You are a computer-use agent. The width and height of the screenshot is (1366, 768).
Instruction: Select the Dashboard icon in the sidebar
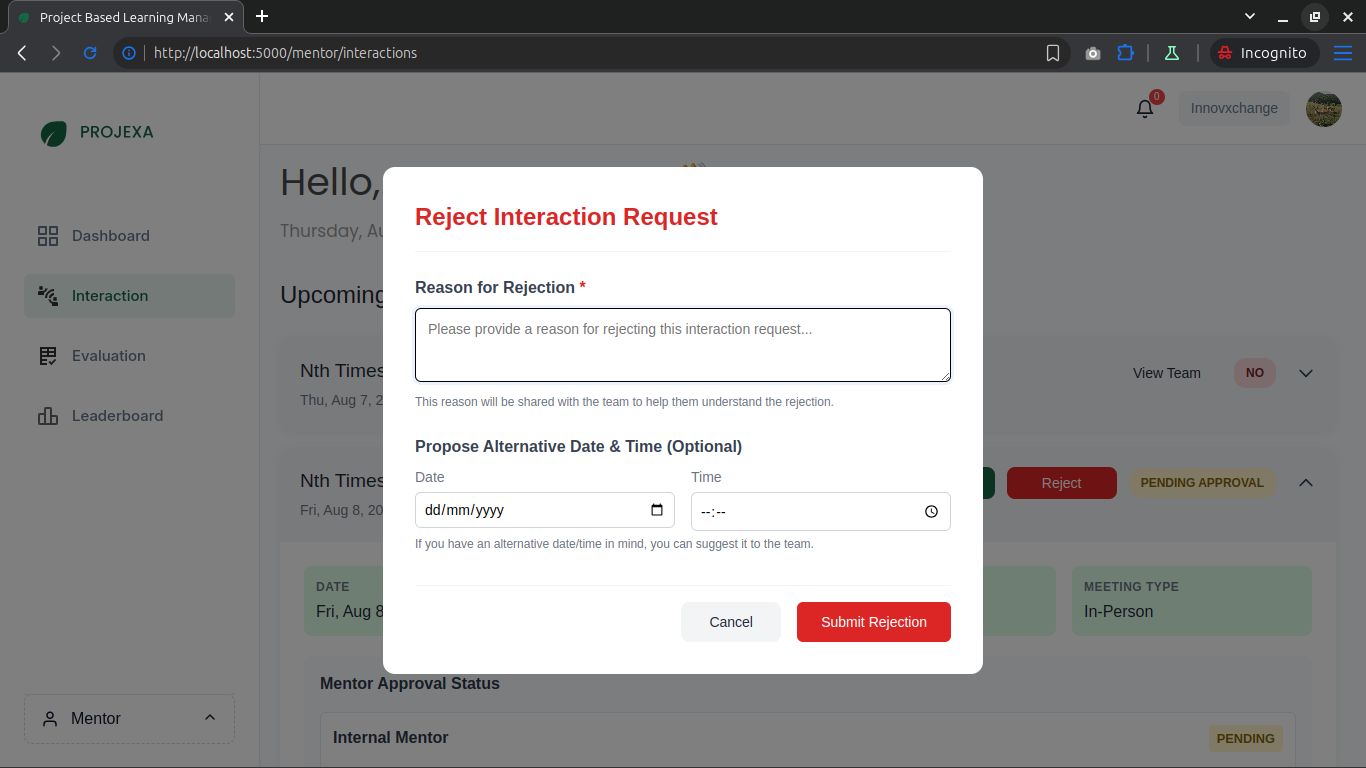(47, 235)
